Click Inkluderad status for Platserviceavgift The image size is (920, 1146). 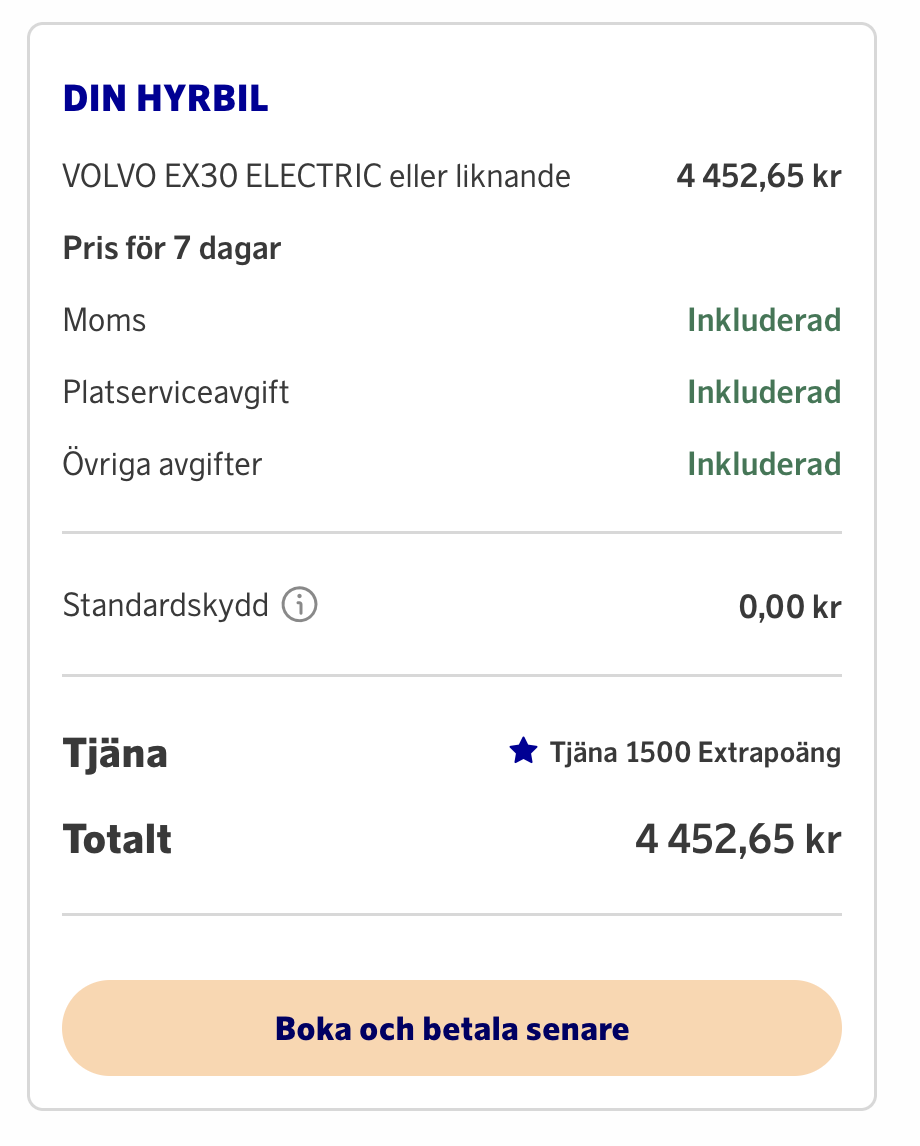click(x=764, y=392)
